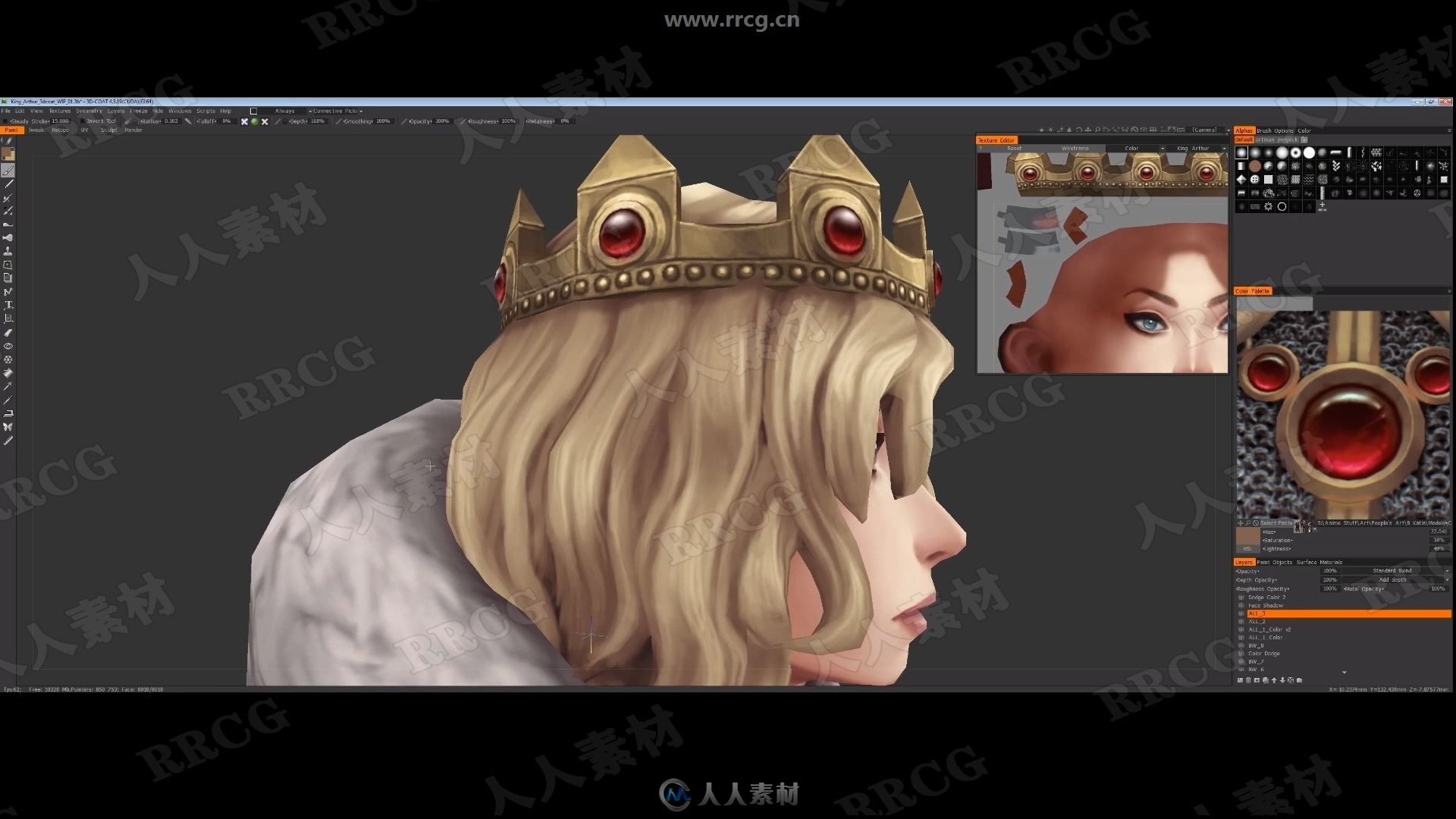Image resolution: width=1456 pixels, height=819 pixels.
Task: Select the pyramid diamond alpha
Action: pos(1241,180)
